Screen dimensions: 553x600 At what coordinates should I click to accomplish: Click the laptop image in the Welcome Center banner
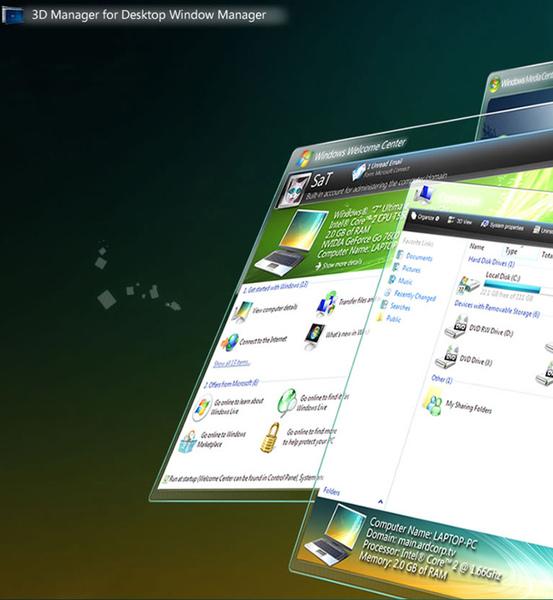coord(292,242)
